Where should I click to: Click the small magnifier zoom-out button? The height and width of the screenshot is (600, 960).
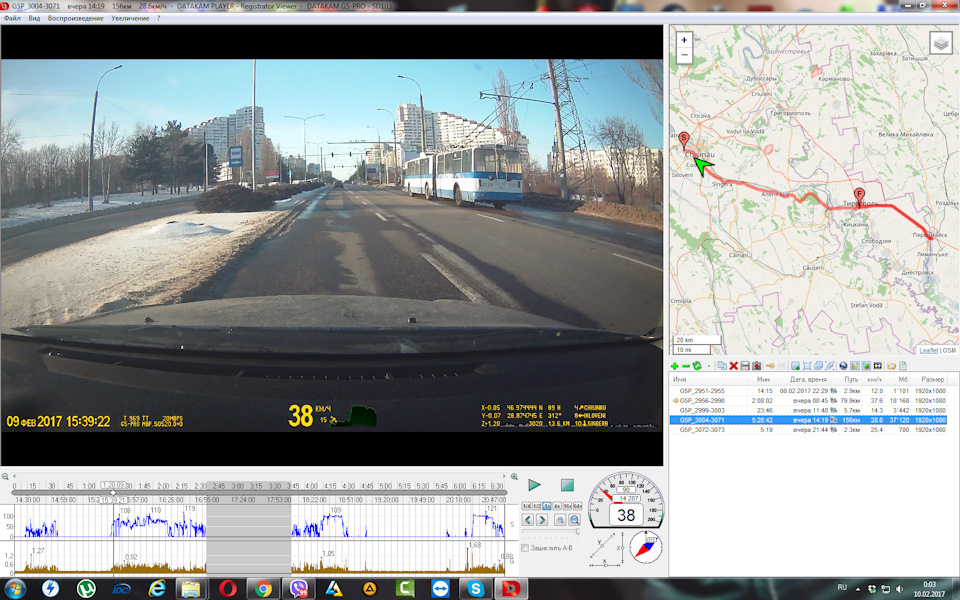pos(560,520)
